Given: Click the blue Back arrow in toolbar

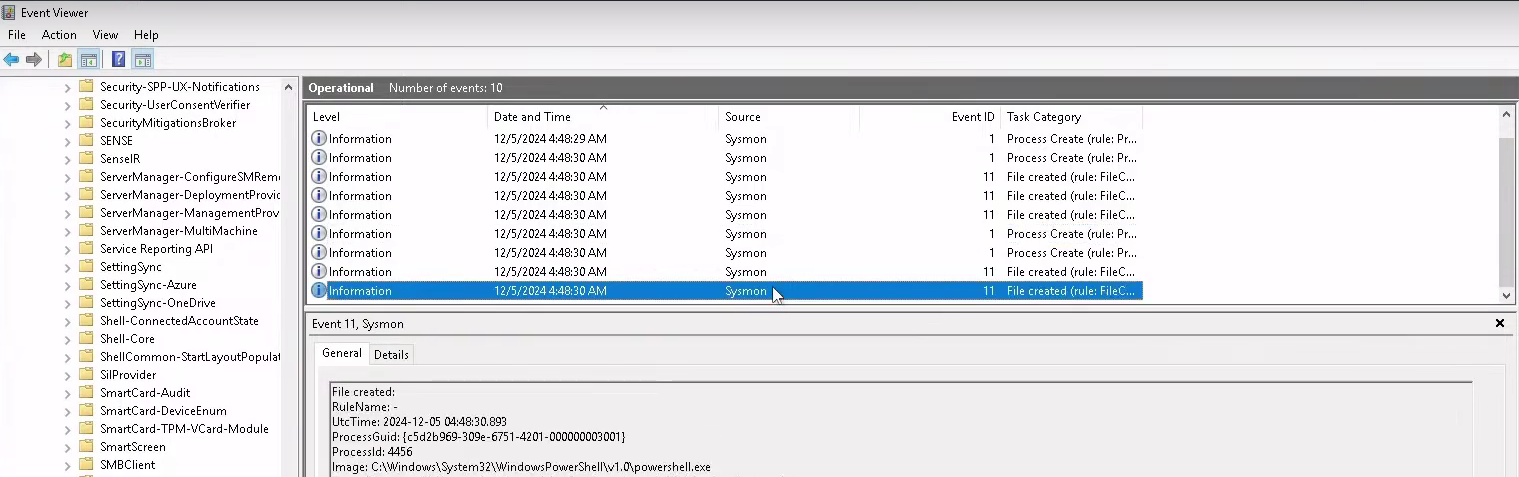Looking at the screenshot, I should click(12, 60).
